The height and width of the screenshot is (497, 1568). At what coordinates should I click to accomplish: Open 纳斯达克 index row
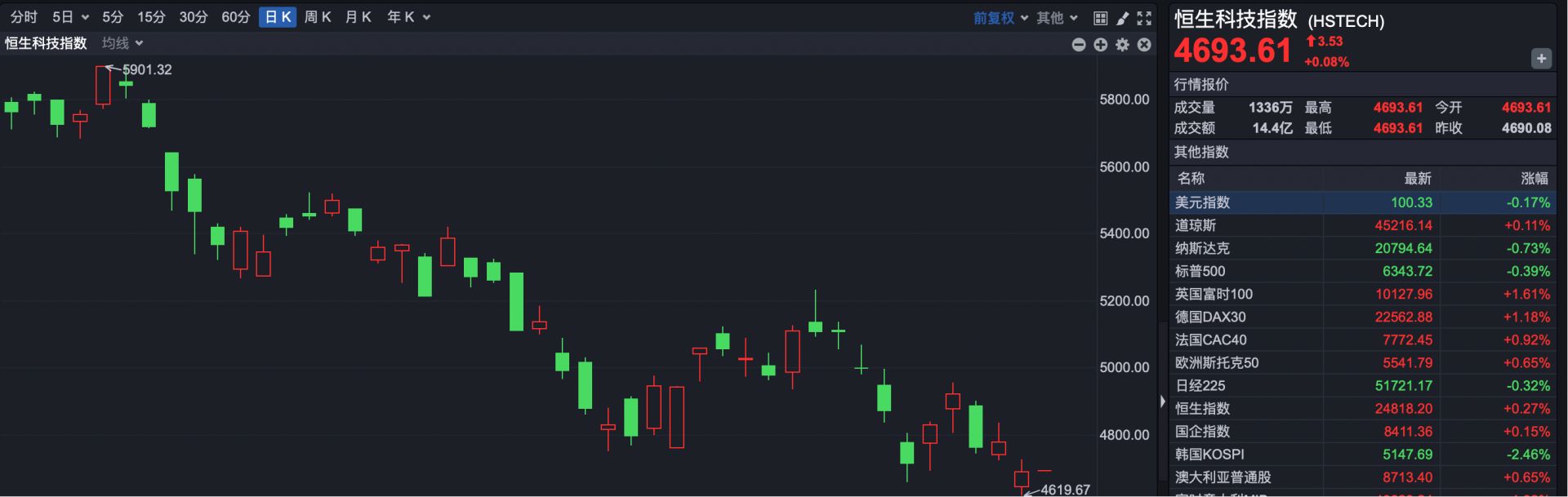(x=1361, y=248)
